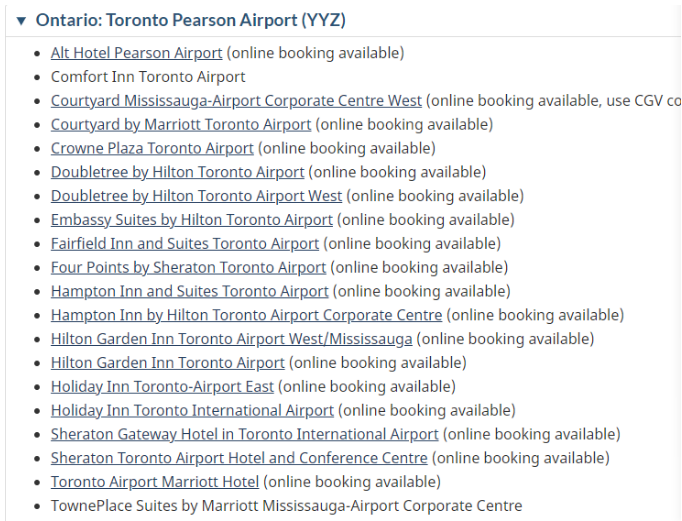Open Courtyard Mississauga-Airport Corporate Centre West link
The width and height of the screenshot is (682, 521).
coord(236,101)
